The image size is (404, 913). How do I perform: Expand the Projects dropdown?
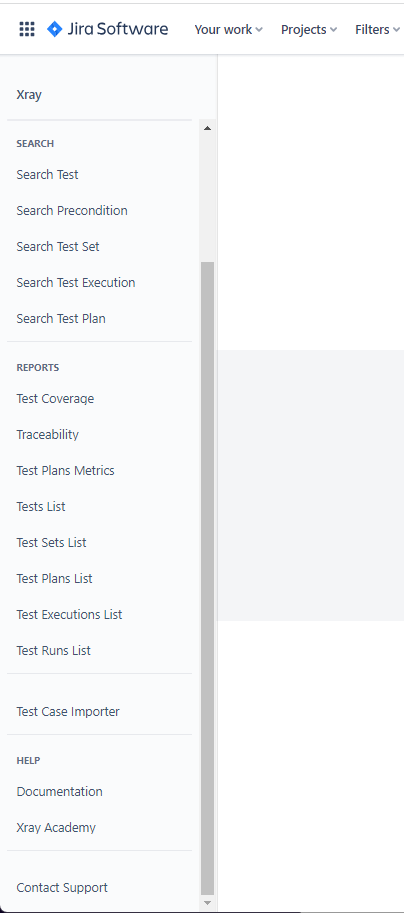point(309,29)
